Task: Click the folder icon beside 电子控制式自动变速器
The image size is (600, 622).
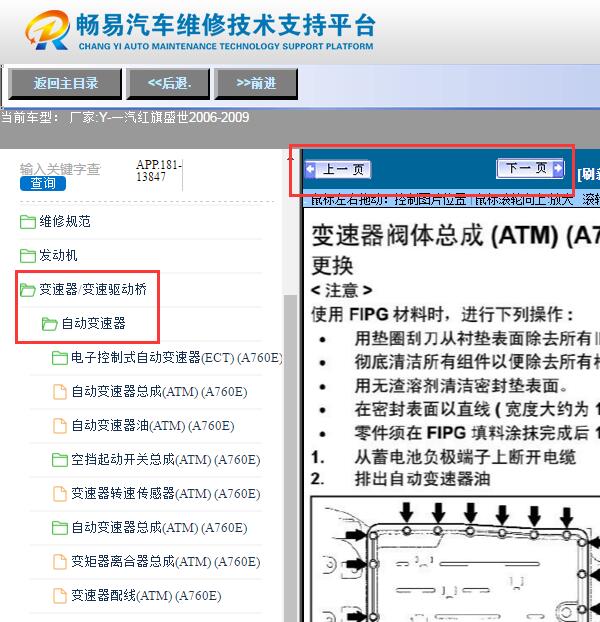Action: [x=59, y=358]
